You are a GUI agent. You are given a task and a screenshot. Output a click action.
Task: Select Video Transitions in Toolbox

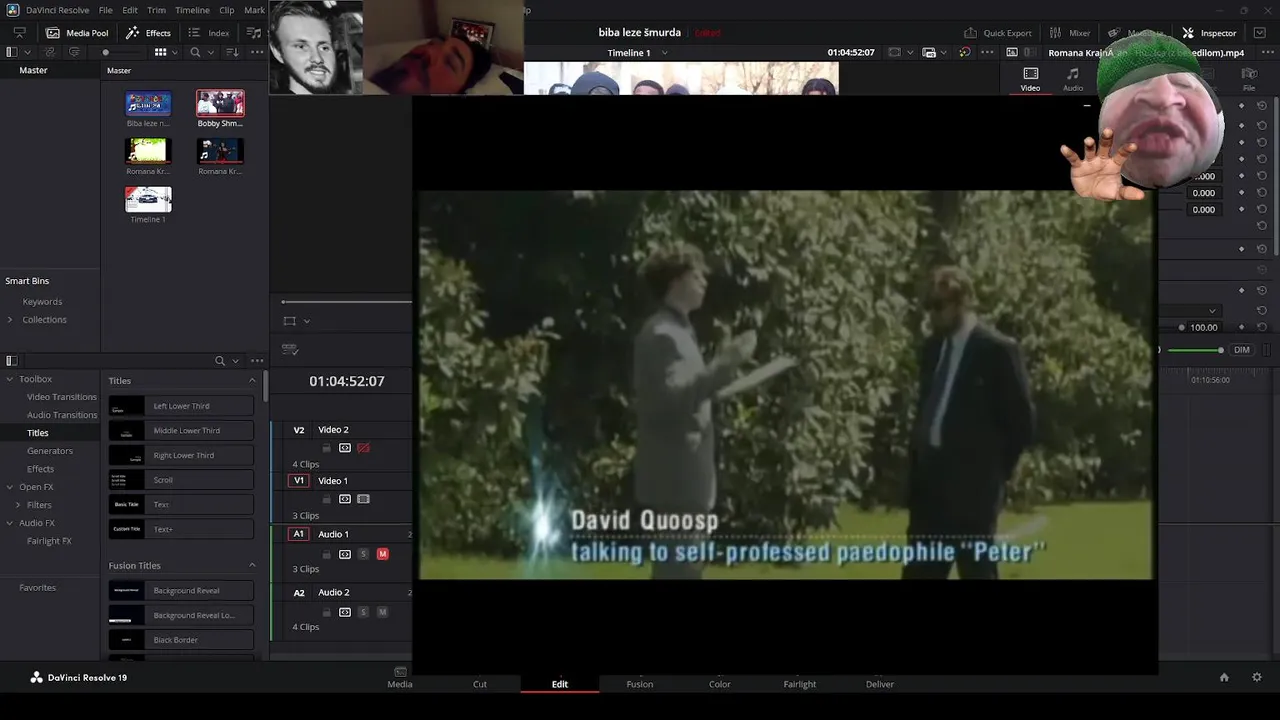(x=62, y=397)
